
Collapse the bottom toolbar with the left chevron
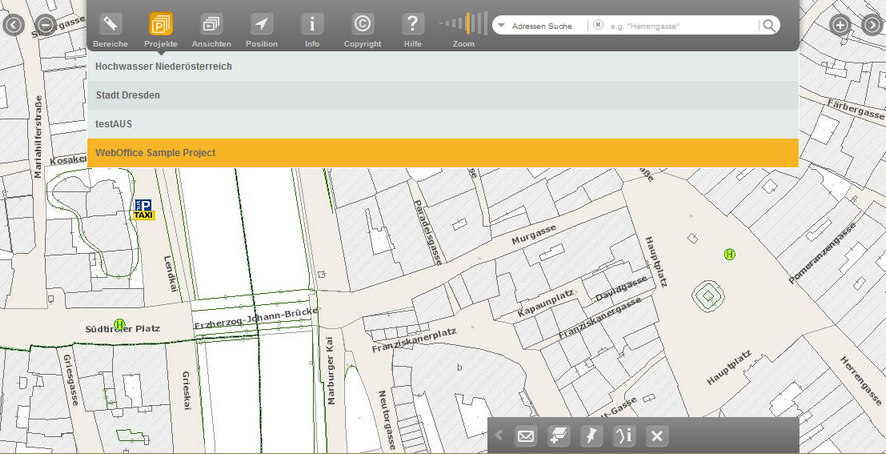[499, 435]
